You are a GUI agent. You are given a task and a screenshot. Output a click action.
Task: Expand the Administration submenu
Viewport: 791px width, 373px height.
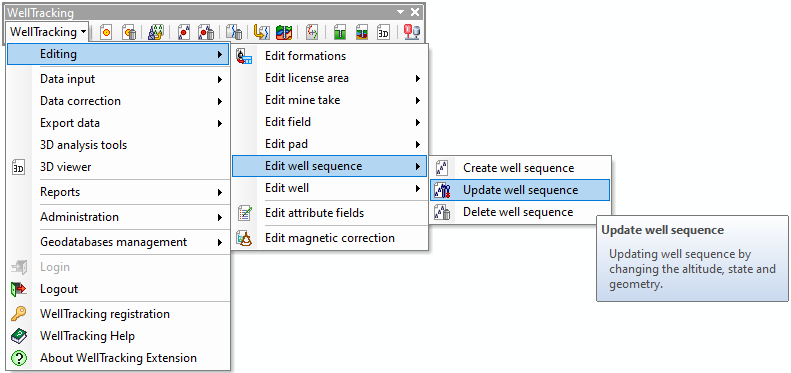coord(118,217)
